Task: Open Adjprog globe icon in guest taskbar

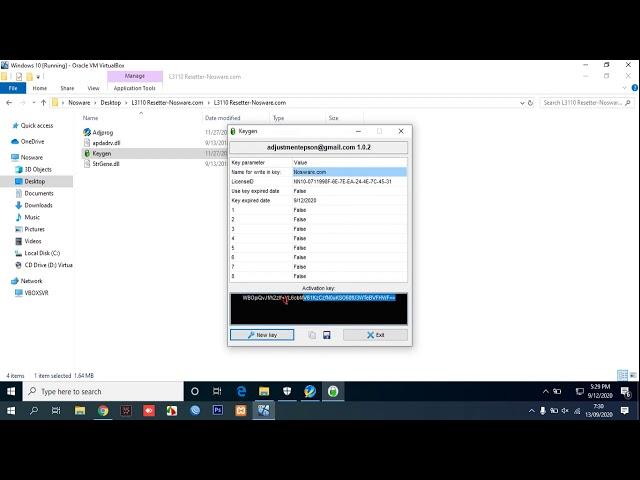Action: point(310,391)
